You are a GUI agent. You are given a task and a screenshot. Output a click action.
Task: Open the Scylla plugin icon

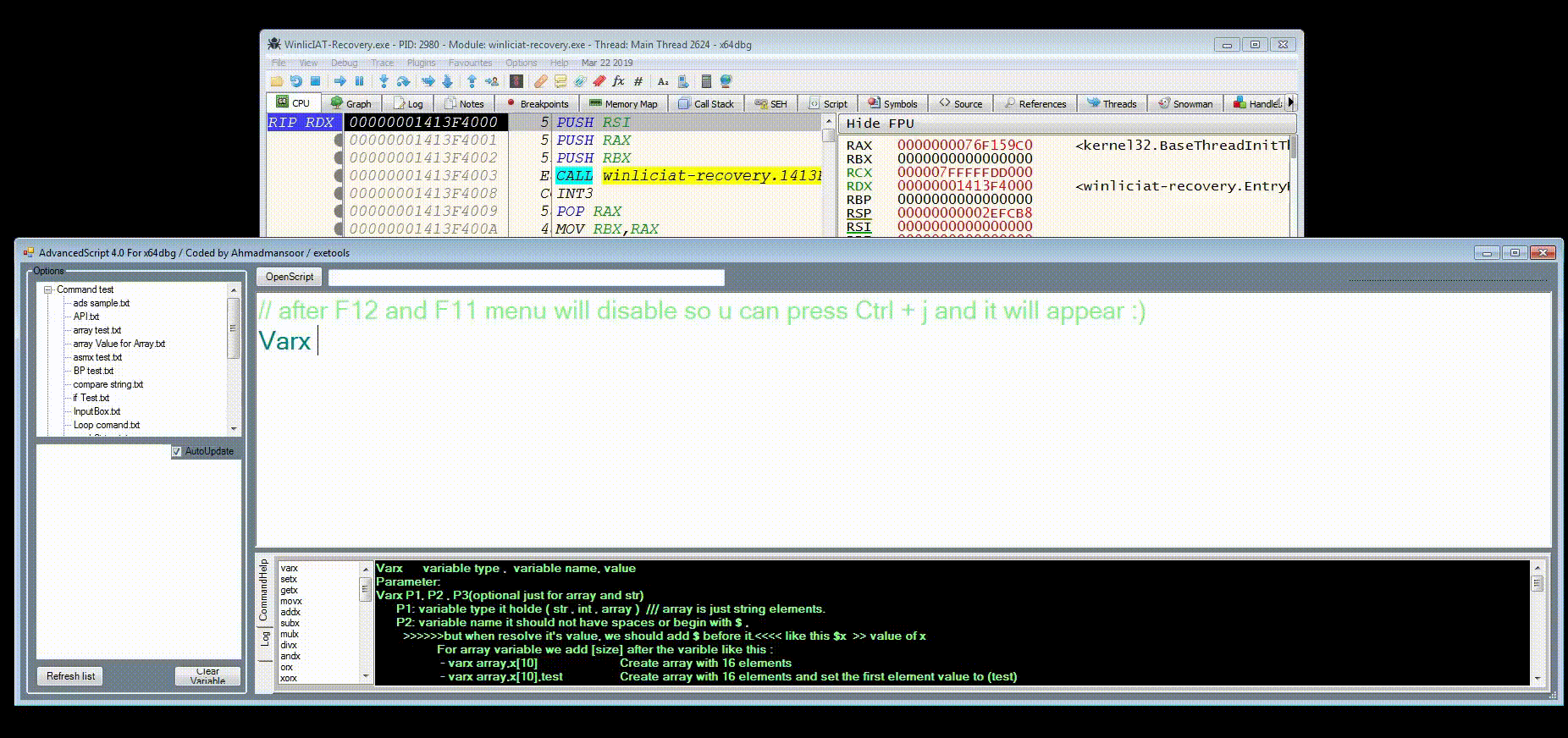click(516, 81)
